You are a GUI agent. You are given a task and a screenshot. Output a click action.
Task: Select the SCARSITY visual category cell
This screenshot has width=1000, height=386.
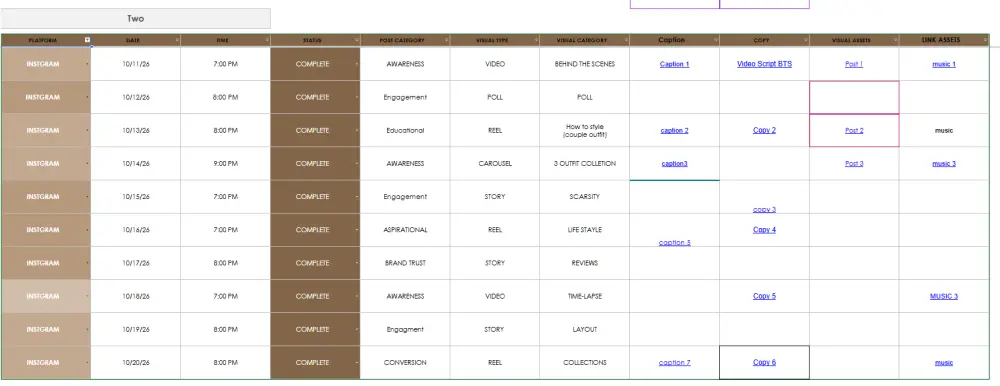pos(585,197)
